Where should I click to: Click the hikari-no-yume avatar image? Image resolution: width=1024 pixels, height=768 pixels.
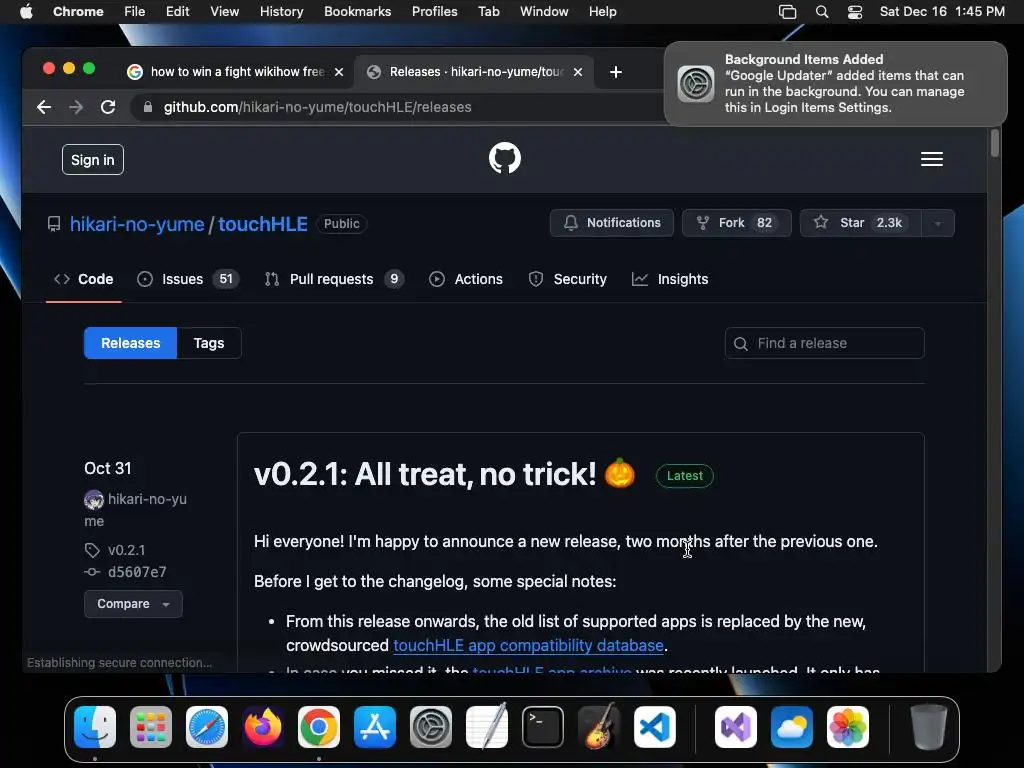(93, 500)
